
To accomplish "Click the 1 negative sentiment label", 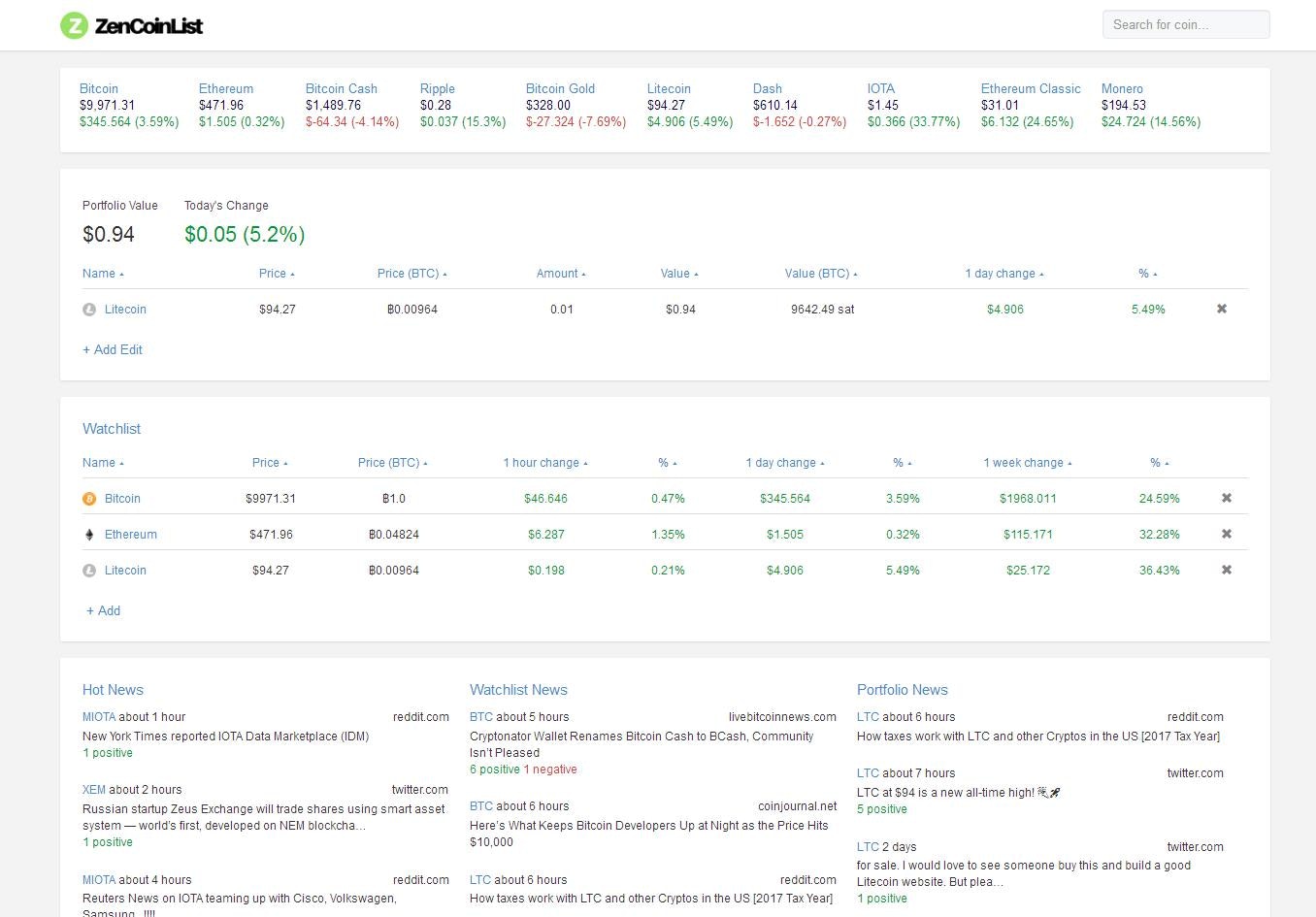I will 550,770.
